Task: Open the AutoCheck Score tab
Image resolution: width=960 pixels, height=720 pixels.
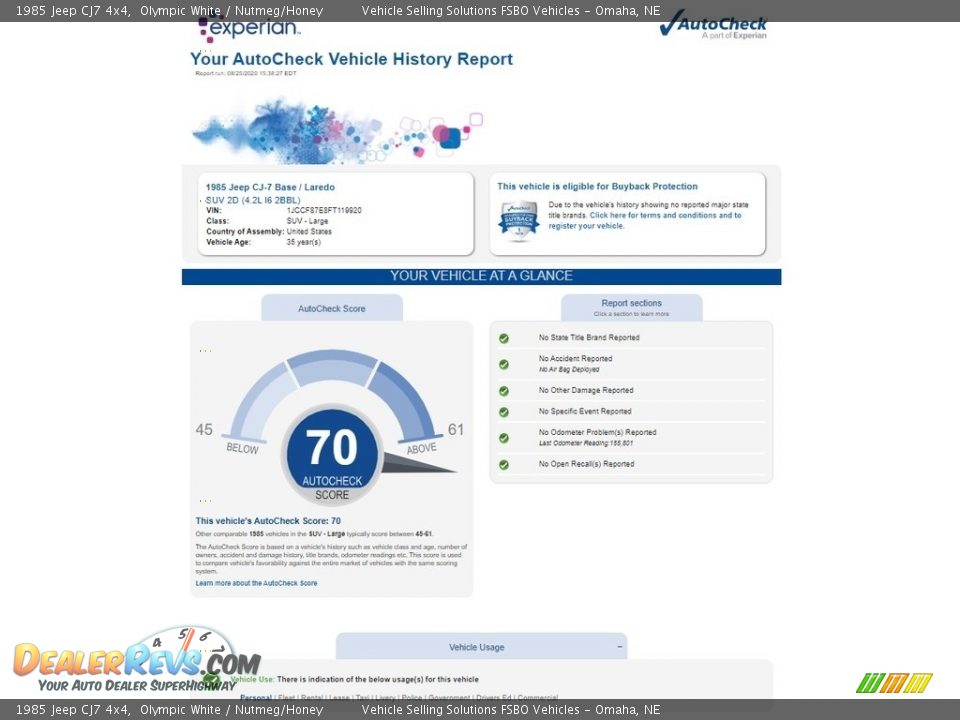Action: (332, 308)
